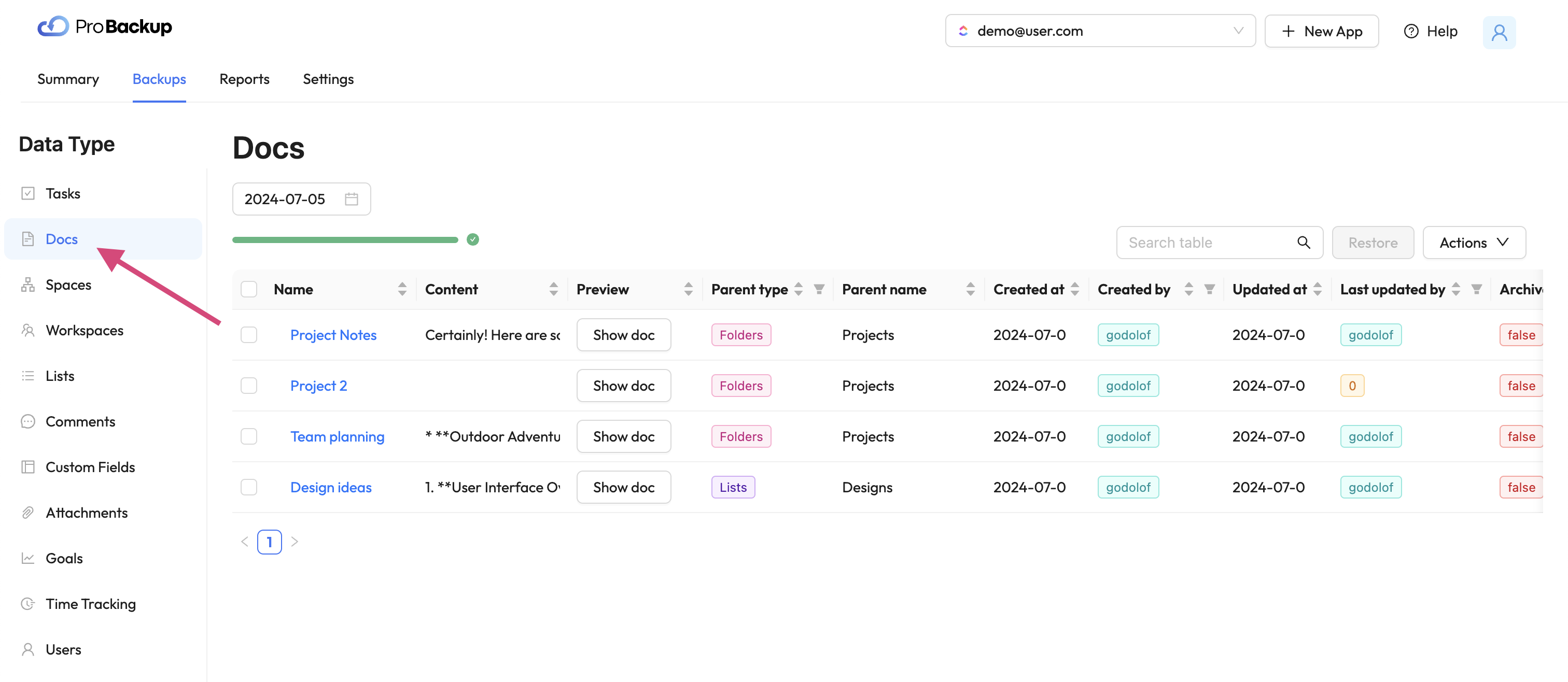Click the Tasks checklist icon
The image size is (1568, 682).
coord(28,193)
